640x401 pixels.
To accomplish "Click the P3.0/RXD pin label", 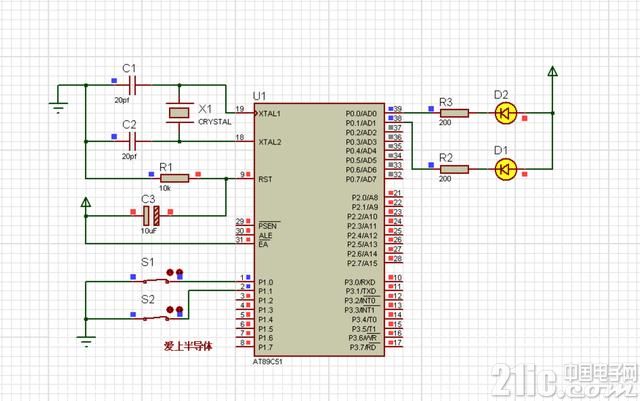I will 360,283.
